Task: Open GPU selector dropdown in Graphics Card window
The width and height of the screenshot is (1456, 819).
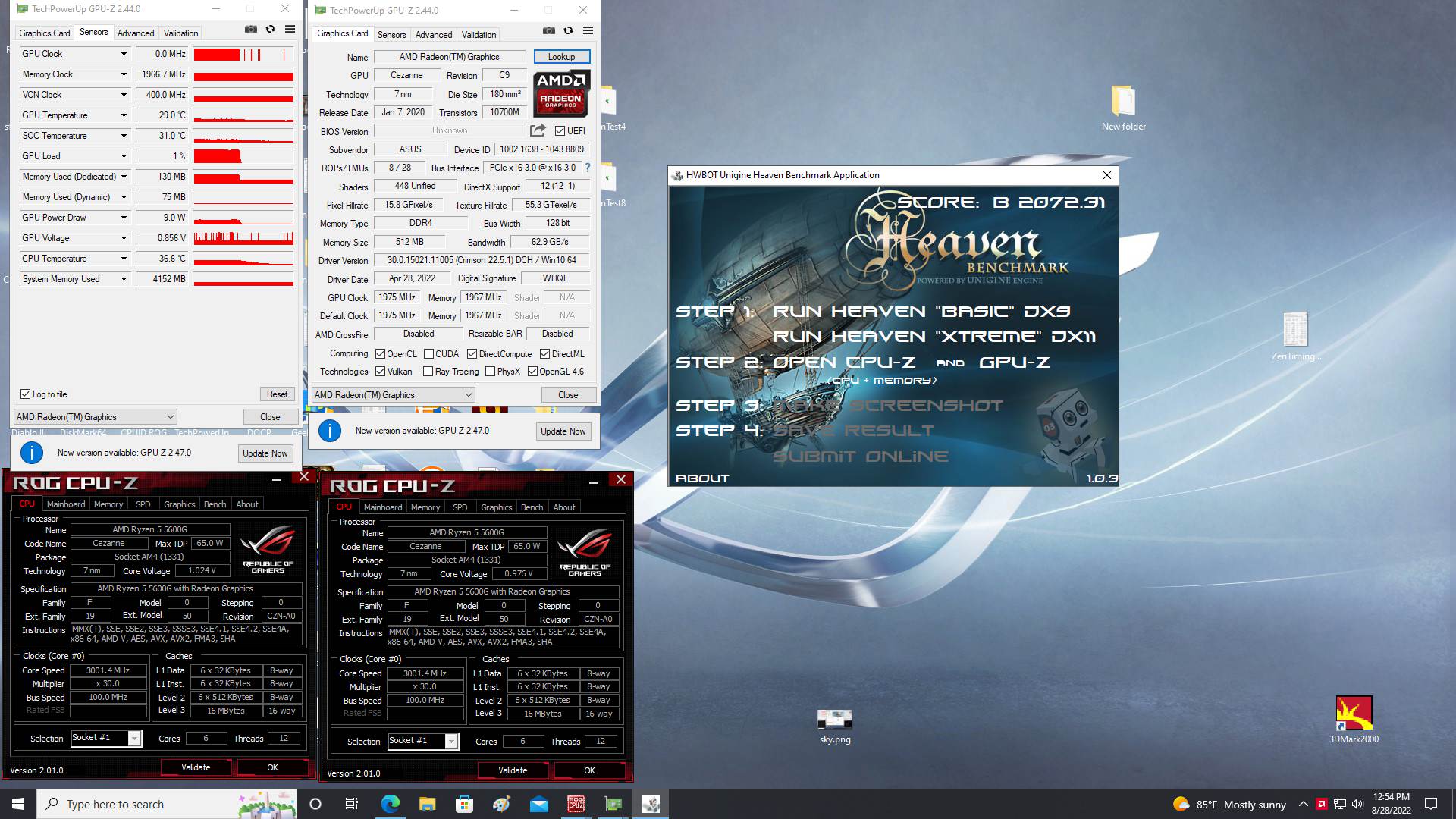Action: [394, 395]
